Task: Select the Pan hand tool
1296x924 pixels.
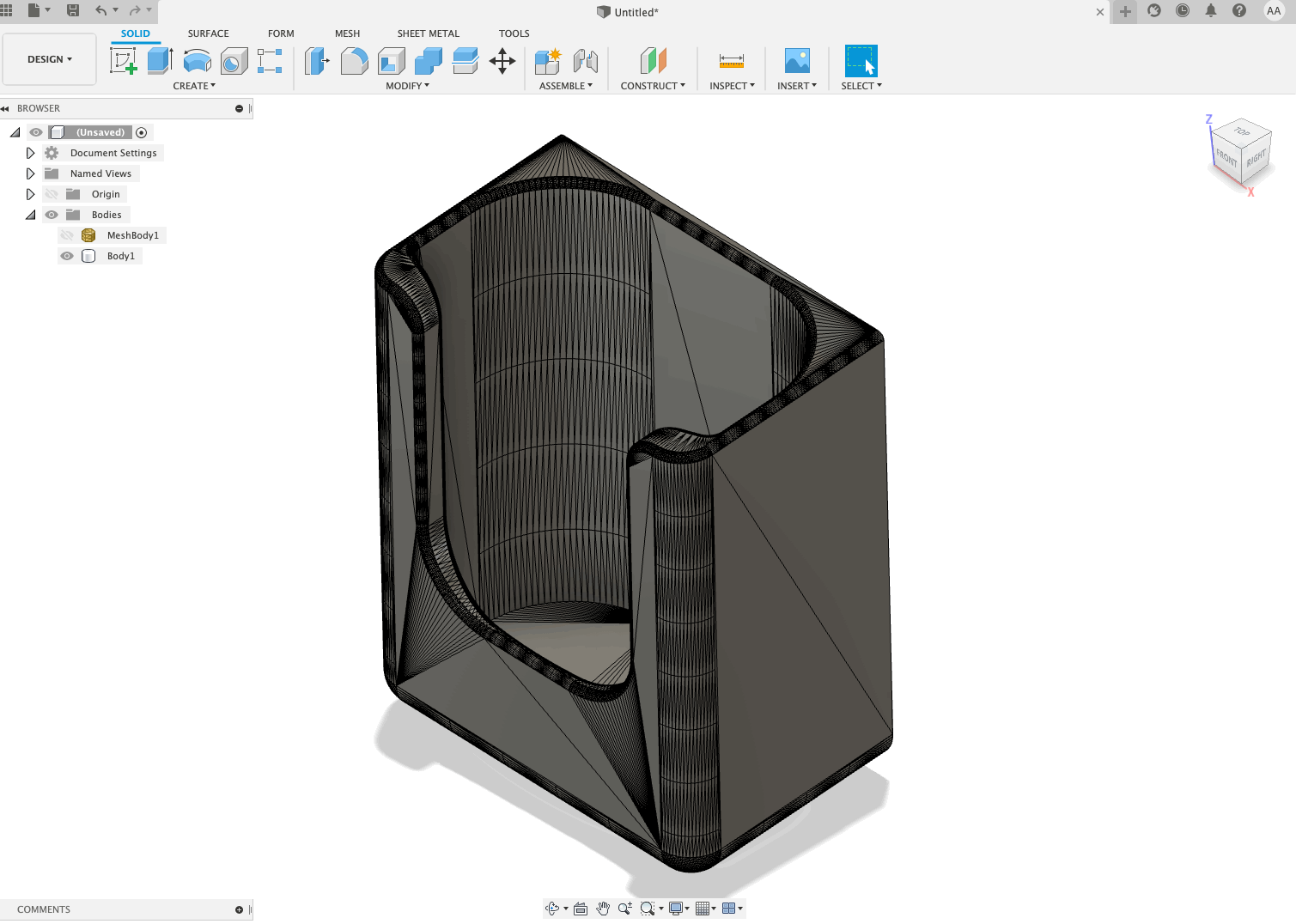Action: click(x=603, y=909)
